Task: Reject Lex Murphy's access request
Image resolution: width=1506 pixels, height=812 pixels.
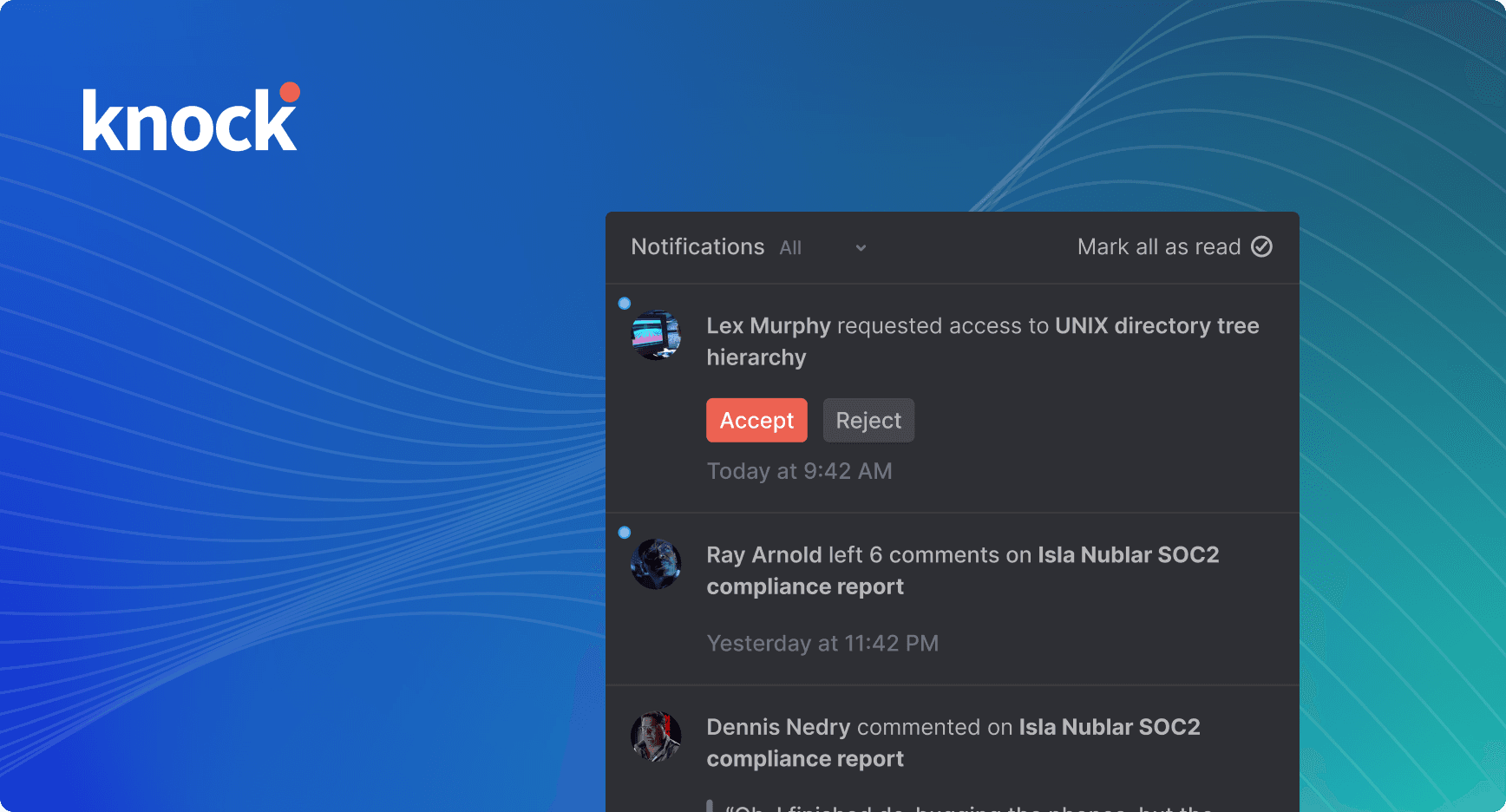Action: 868,421
